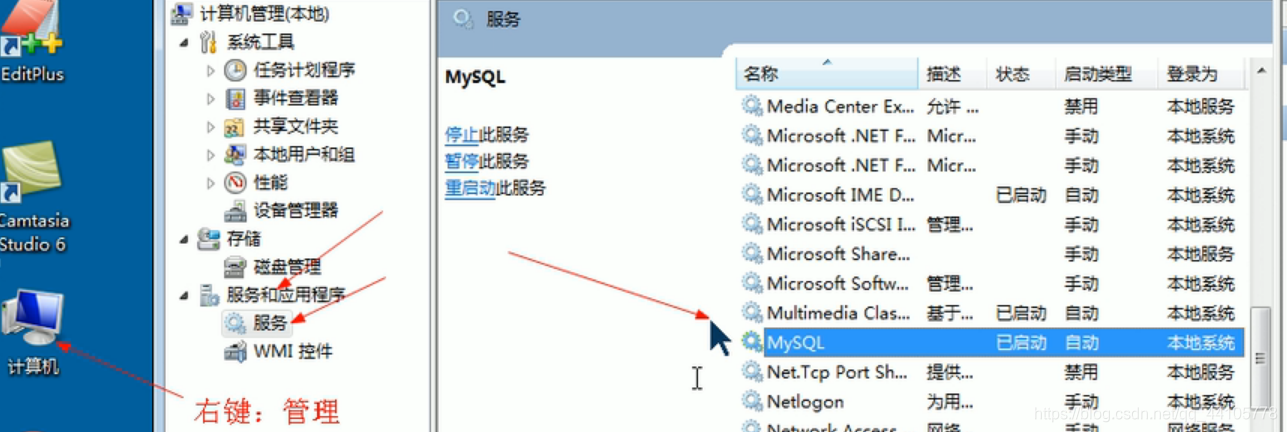Viewport: 1287px width, 432px height.
Task: Click the gear icon beside Net.Tcp Port Sh...
Action: point(752,372)
